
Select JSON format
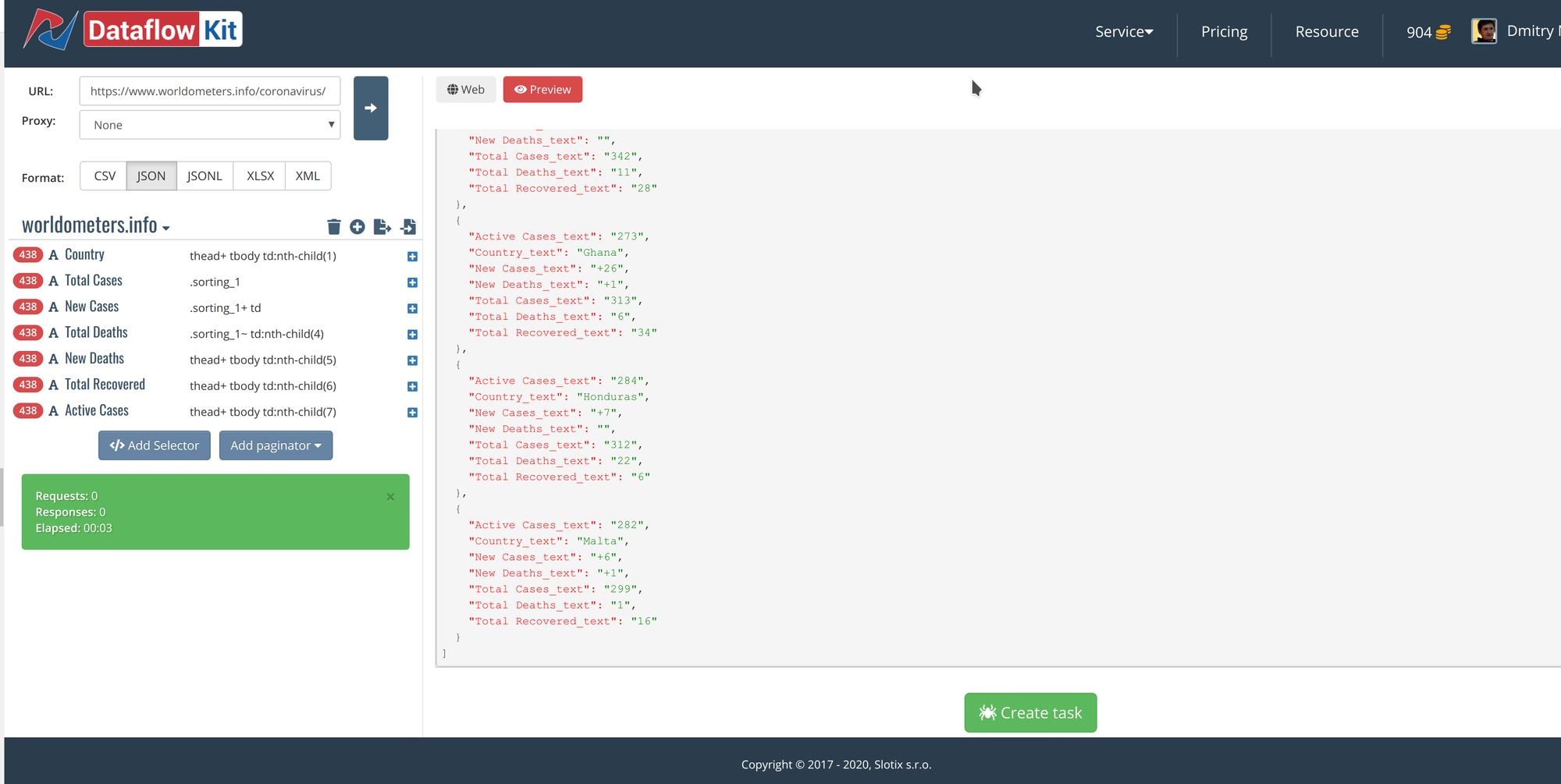point(151,176)
